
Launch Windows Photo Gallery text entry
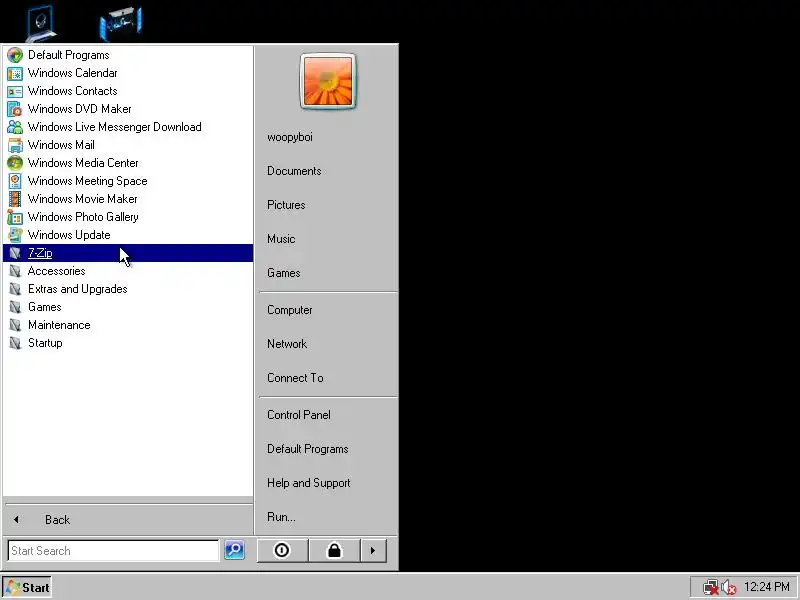(83, 217)
